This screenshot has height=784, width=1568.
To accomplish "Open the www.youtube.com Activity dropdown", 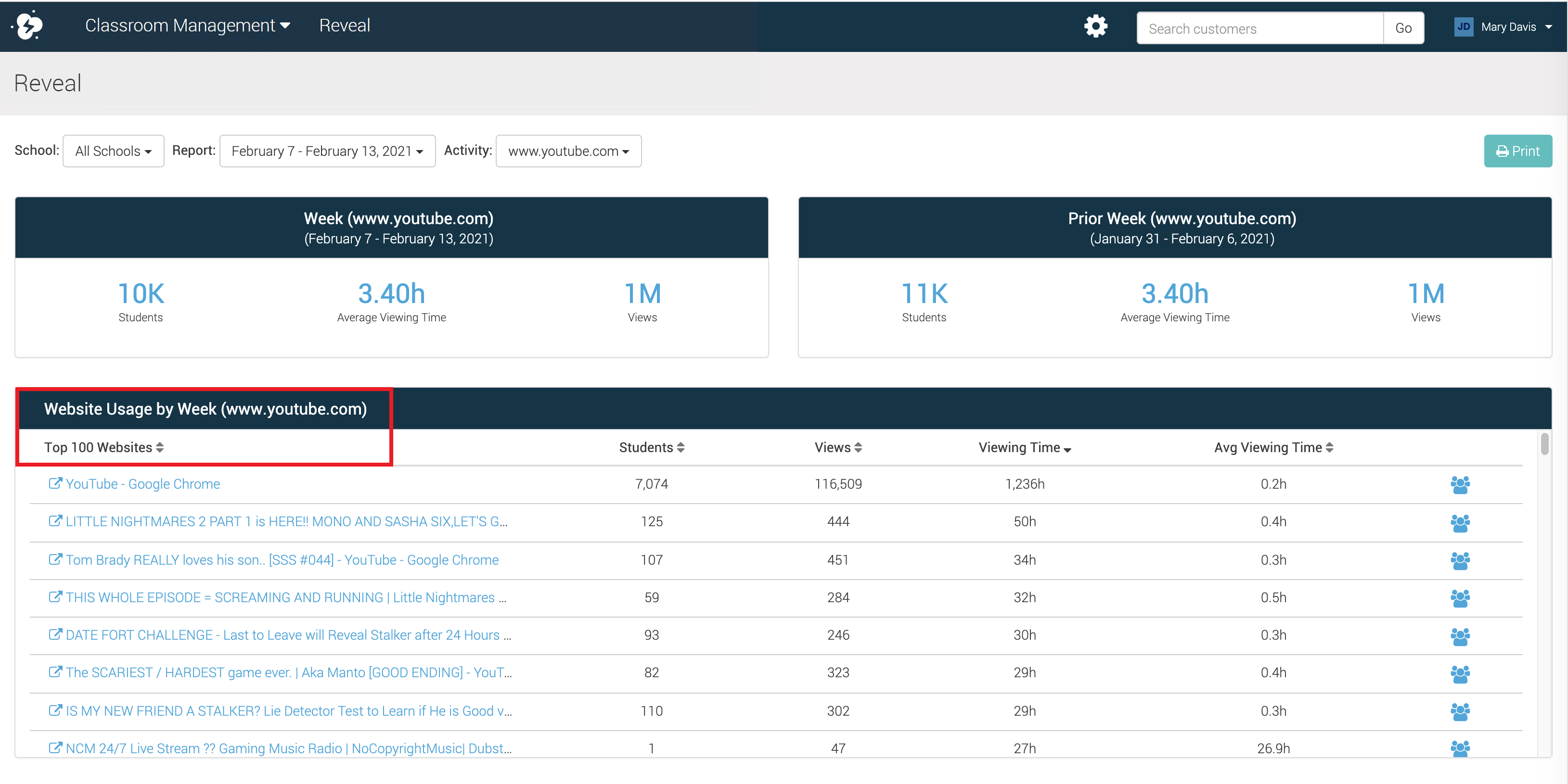I will click(568, 151).
